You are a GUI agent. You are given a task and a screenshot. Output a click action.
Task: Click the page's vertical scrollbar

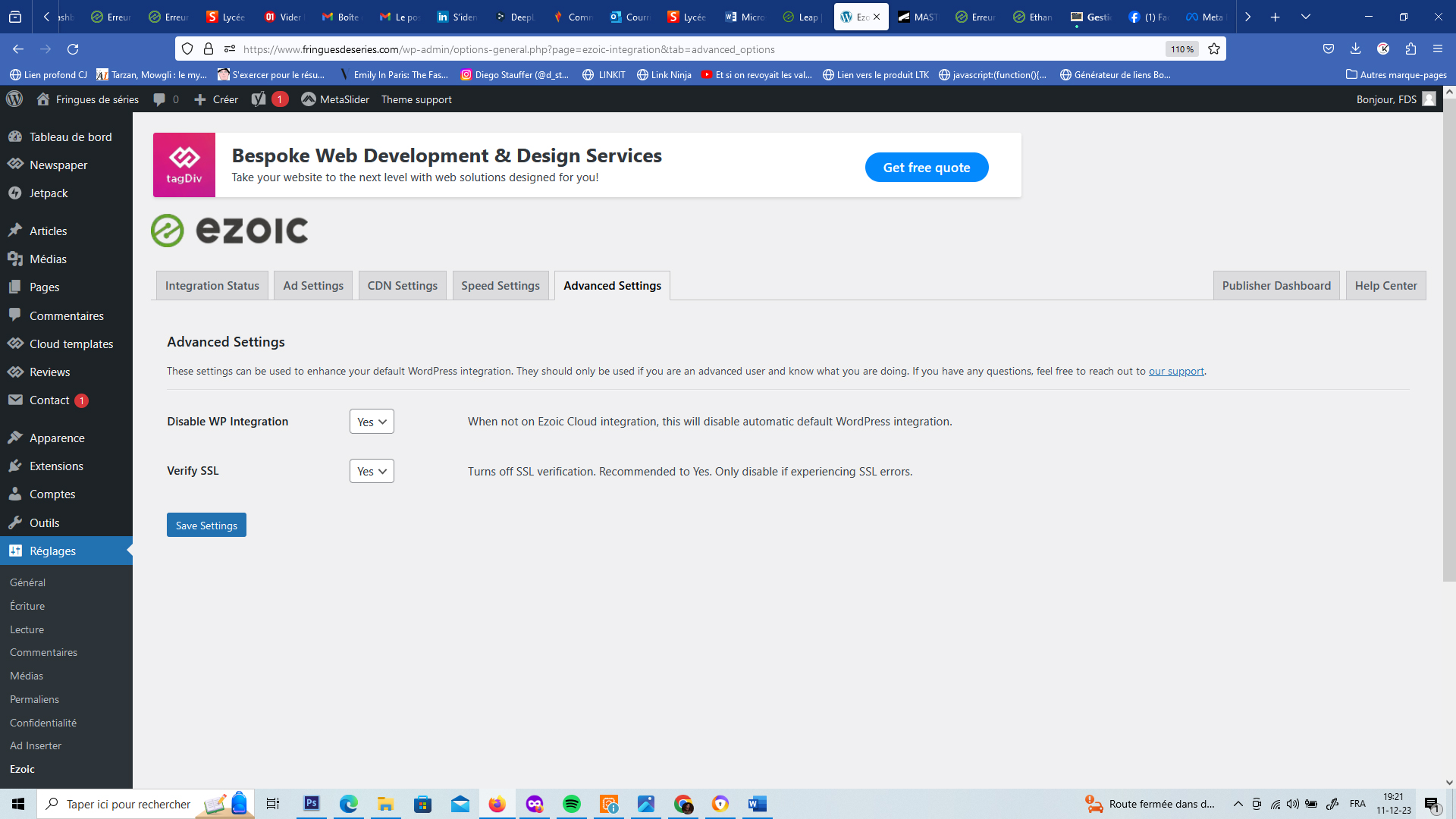1449,341
